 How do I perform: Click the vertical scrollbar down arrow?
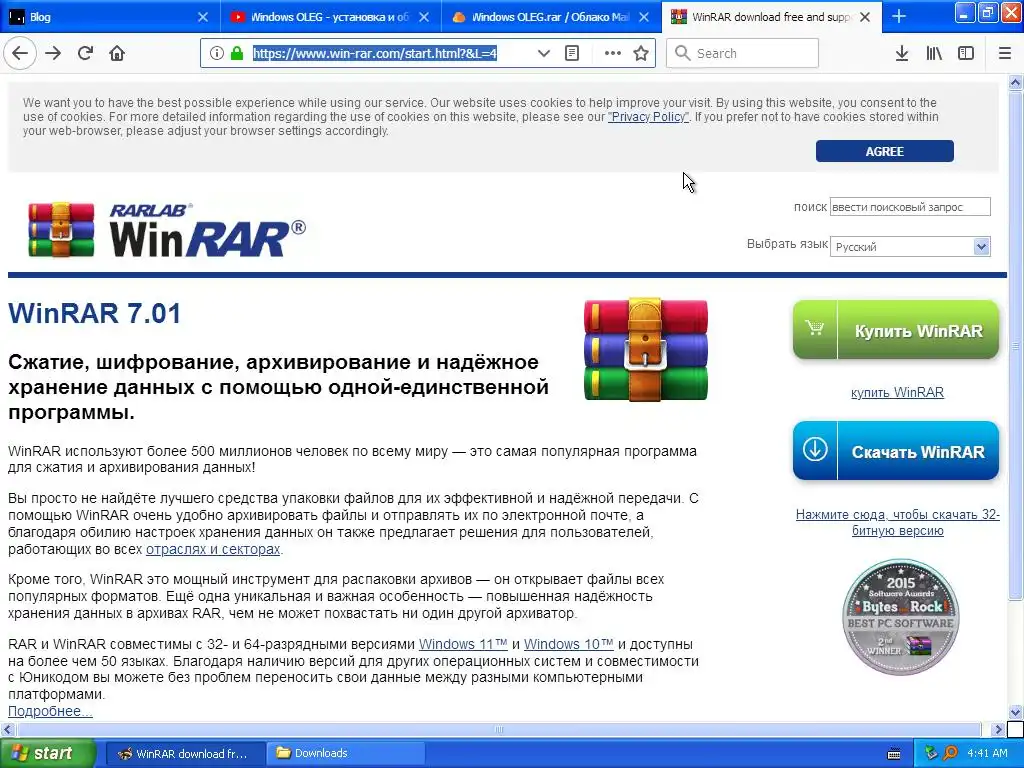(x=1016, y=712)
